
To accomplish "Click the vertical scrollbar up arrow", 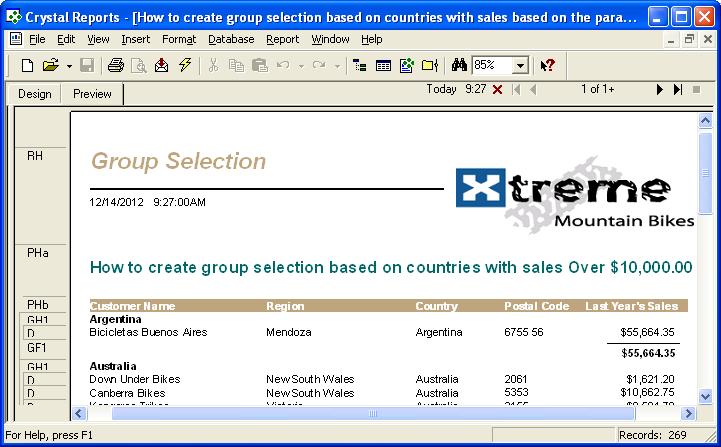I will 705,121.
